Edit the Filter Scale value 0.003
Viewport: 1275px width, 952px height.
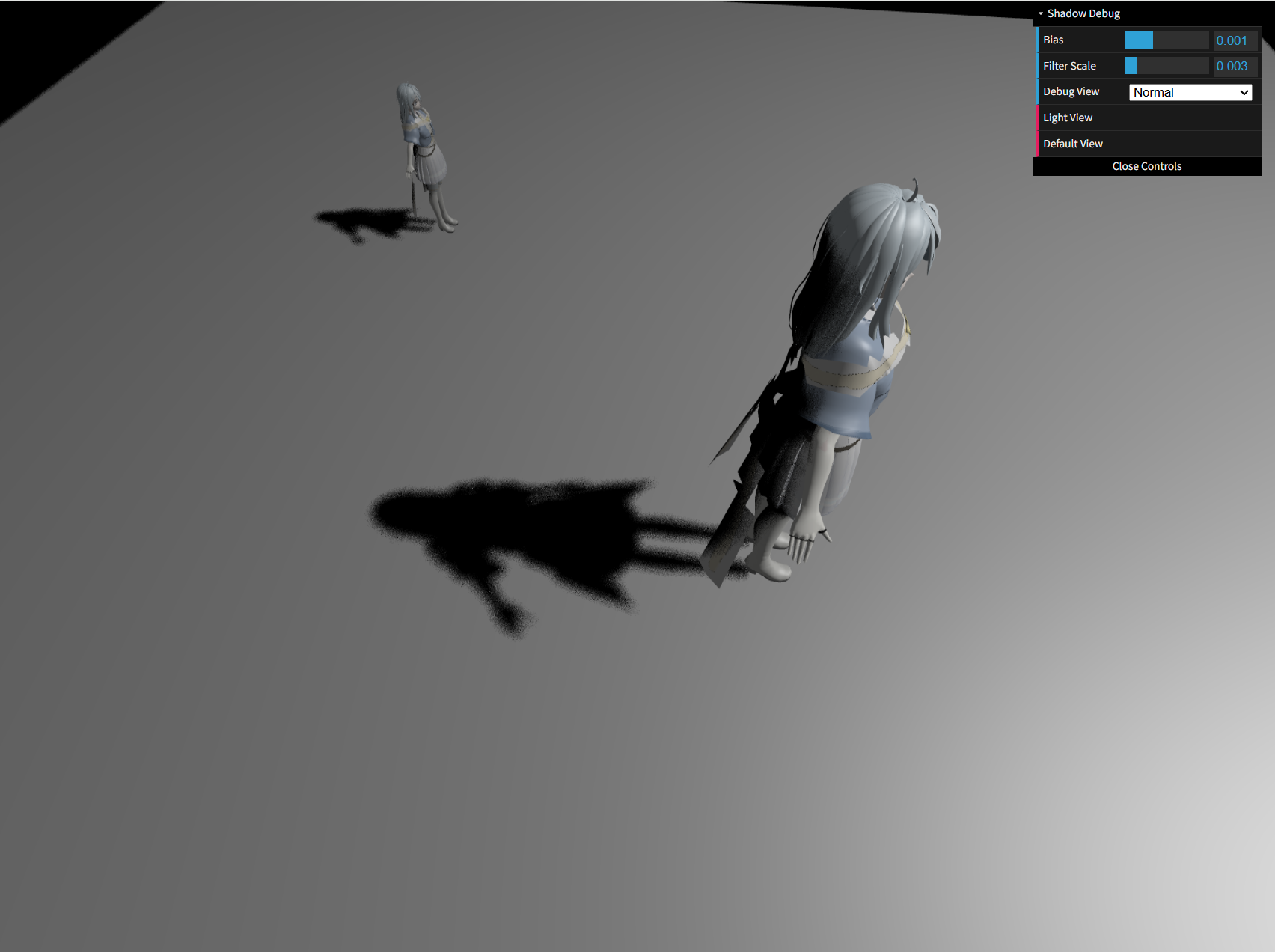pyautogui.click(x=1235, y=66)
